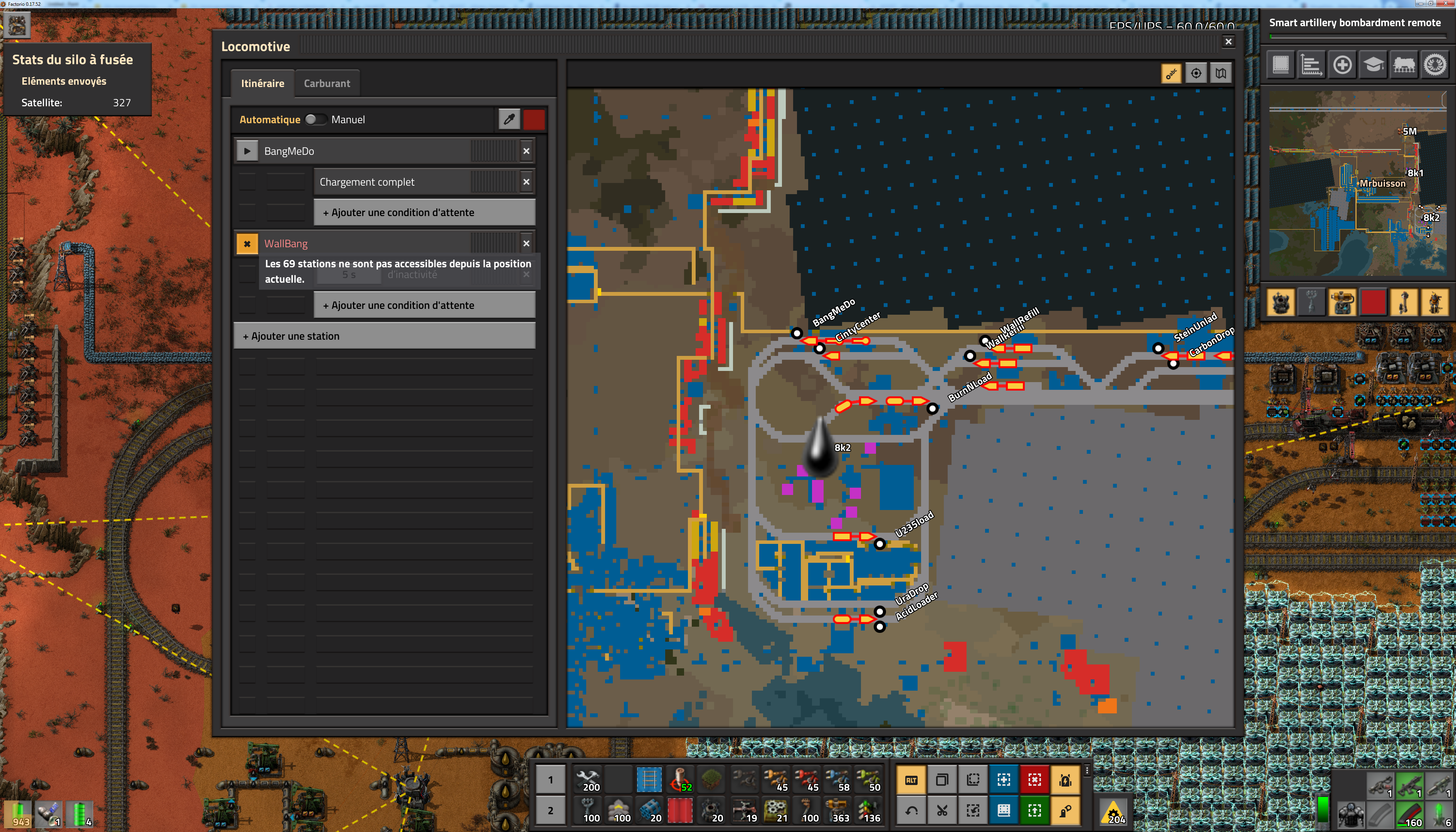Select the cliff explosives slot showing 20
Viewport: 1456px width, 832px height.
click(x=649, y=810)
